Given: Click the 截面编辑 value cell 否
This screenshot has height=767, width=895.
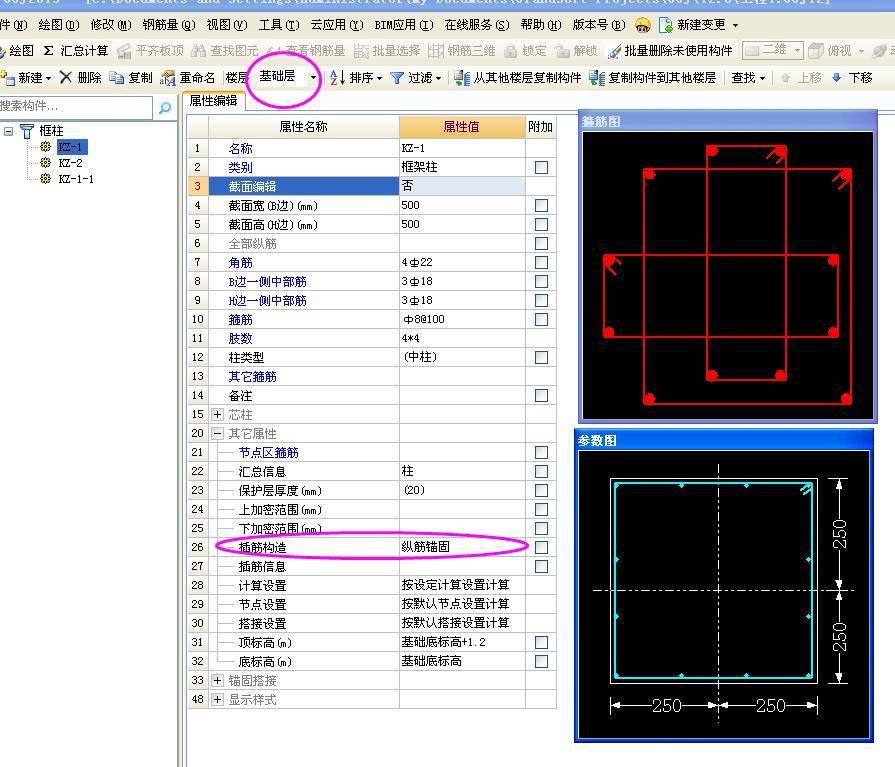Looking at the screenshot, I should (462, 186).
